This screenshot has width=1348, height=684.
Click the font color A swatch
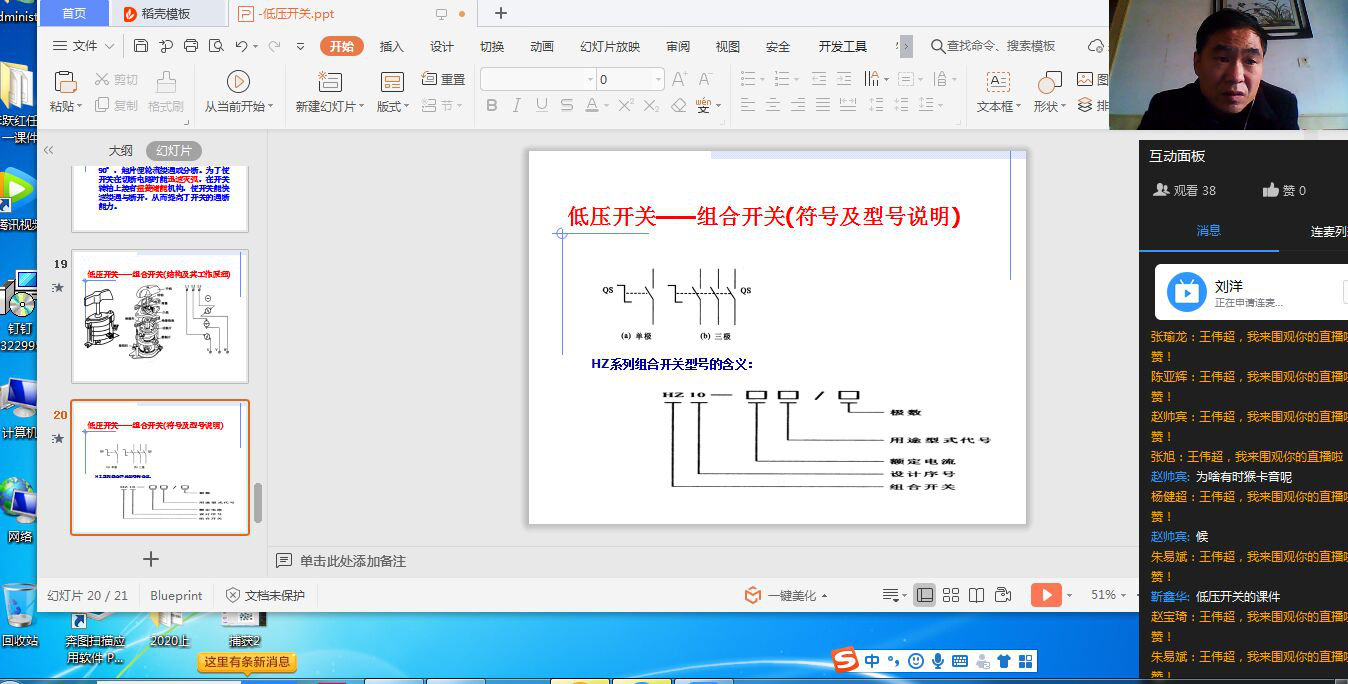(x=592, y=105)
